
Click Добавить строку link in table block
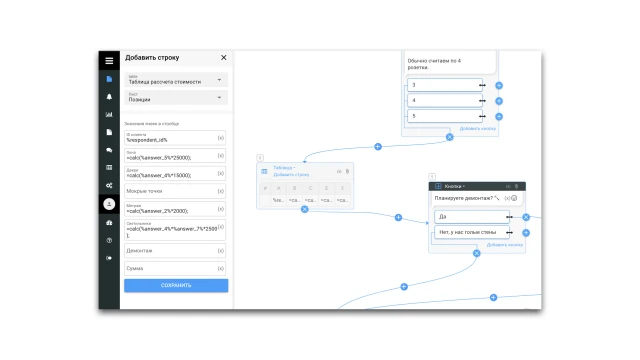[x=291, y=175]
